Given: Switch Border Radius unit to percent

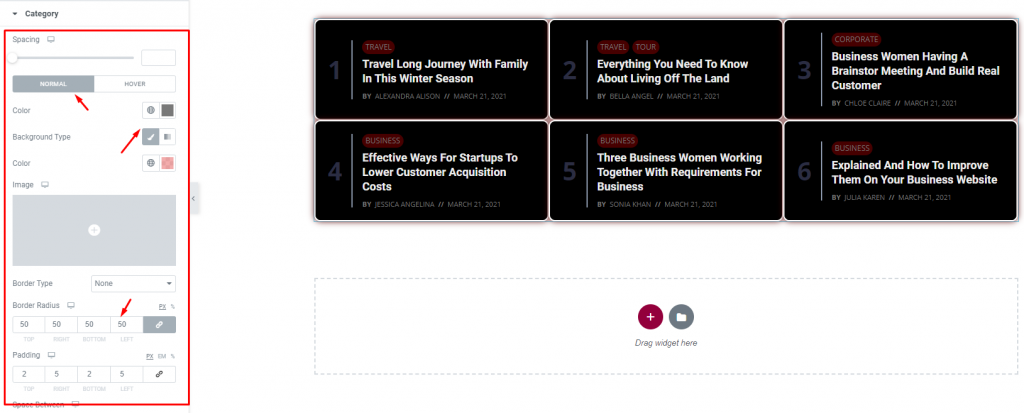Looking at the screenshot, I should pyautogui.click(x=173, y=306).
